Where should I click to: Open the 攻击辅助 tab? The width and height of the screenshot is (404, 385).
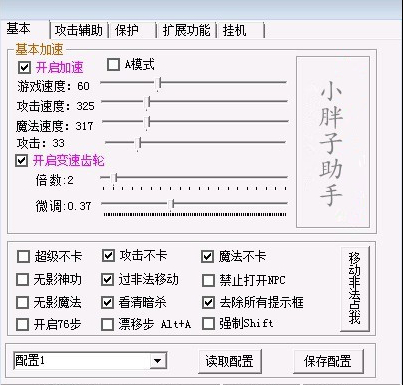[79, 30]
